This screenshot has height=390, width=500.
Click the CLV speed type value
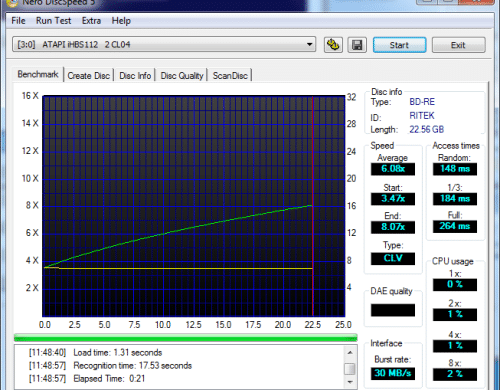393,258
